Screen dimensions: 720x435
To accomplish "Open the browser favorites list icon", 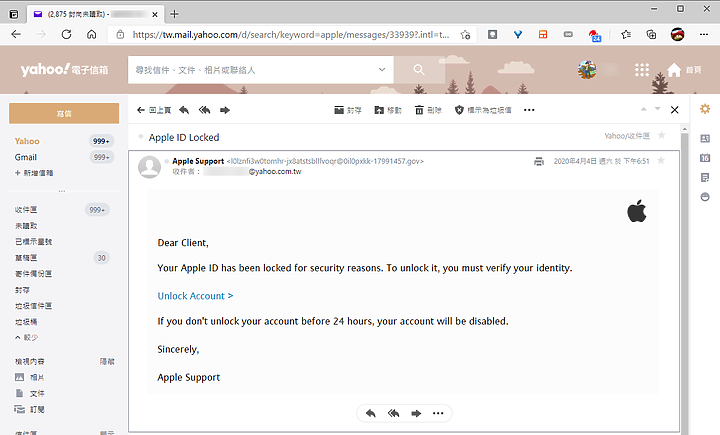I will 626,34.
